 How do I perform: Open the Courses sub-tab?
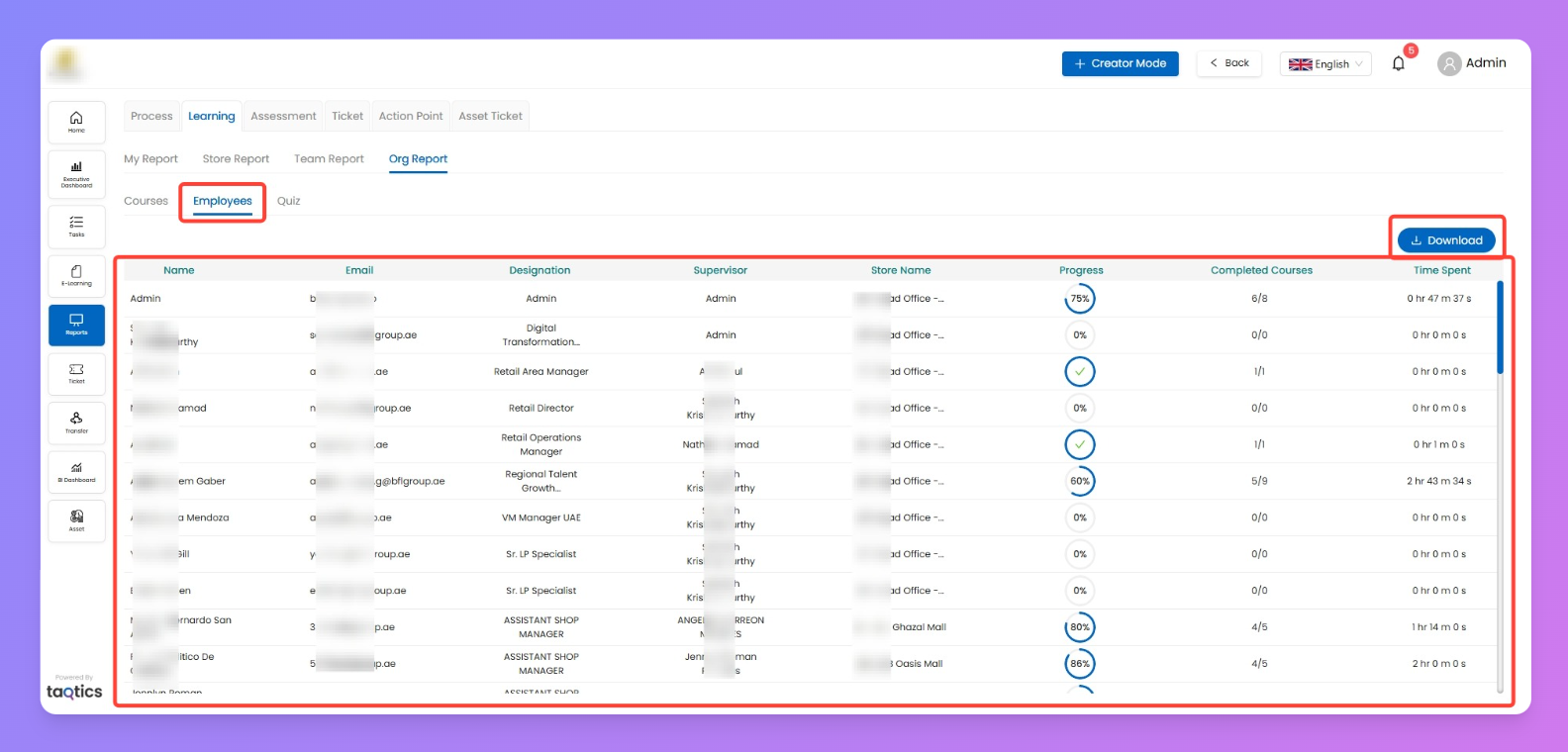[146, 201]
